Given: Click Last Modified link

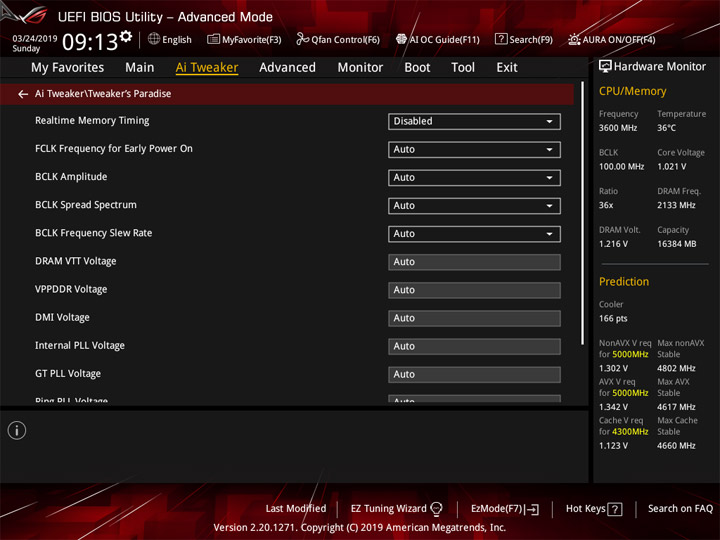Looking at the screenshot, I should (296, 508).
